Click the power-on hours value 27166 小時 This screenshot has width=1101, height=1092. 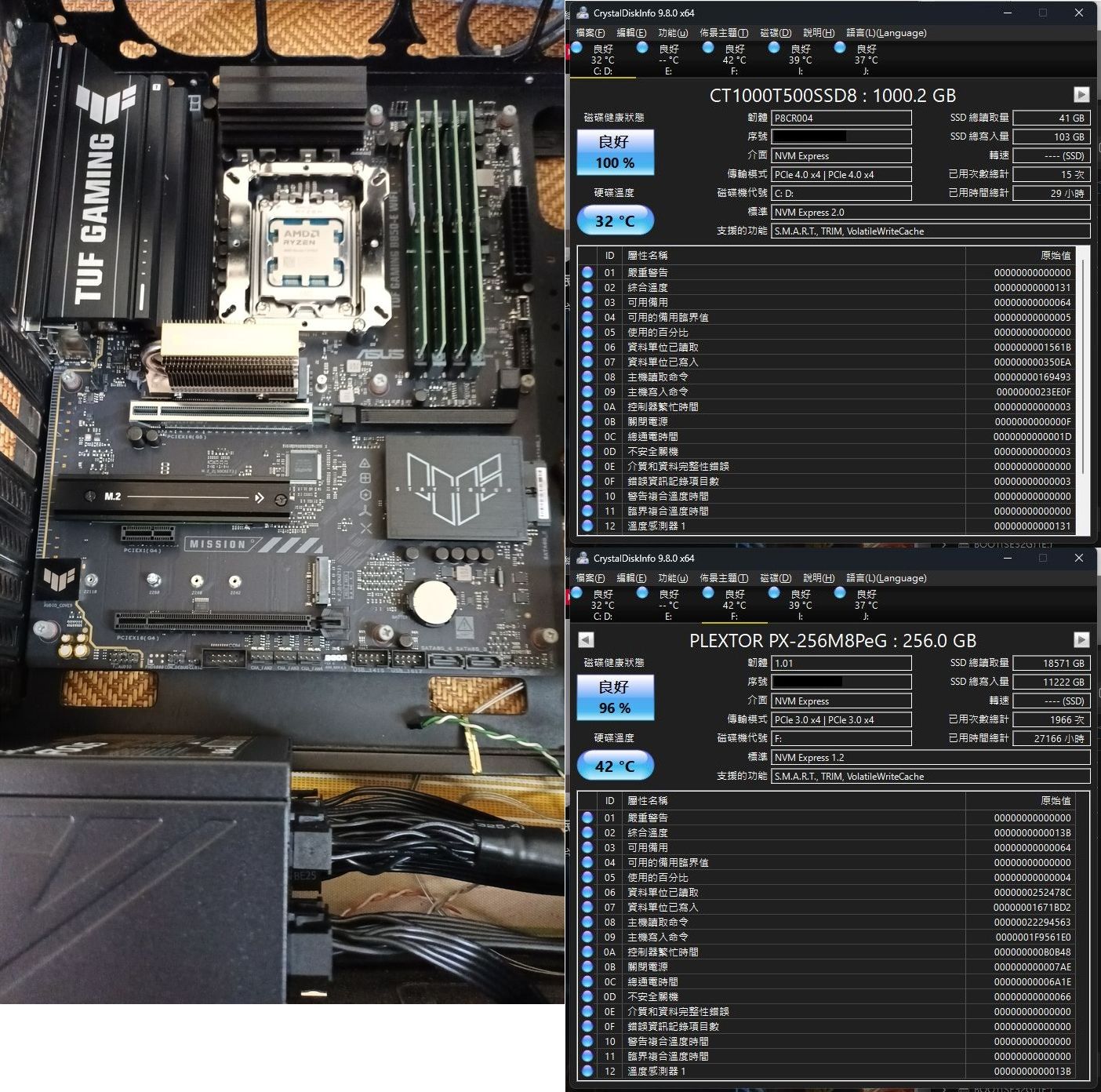point(1052,739)
